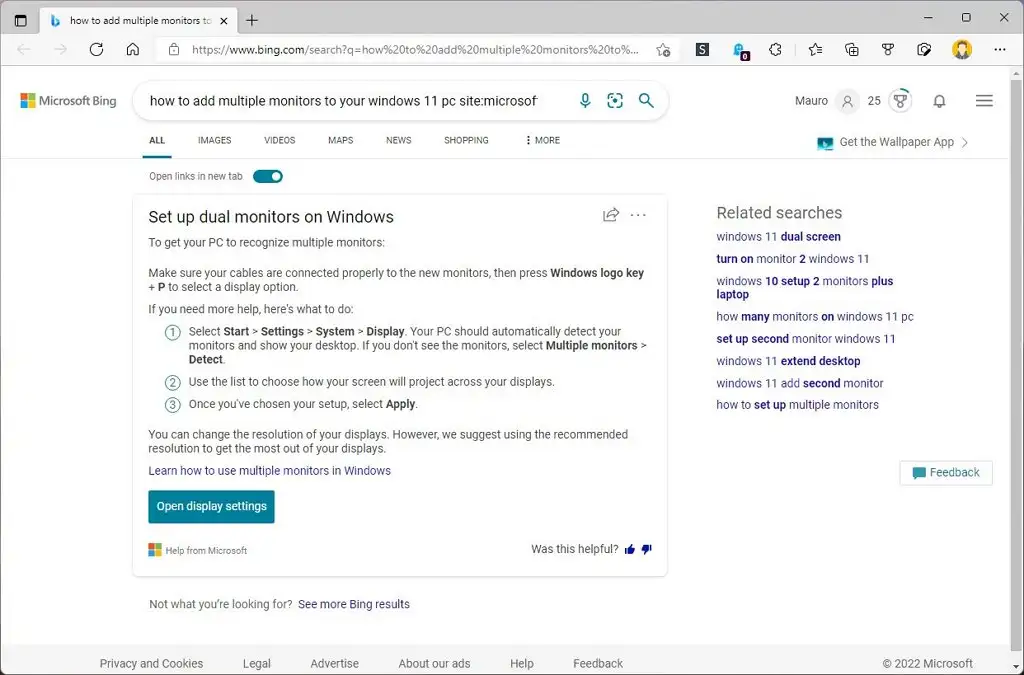Open the hamburger menu on the right
The height and width of the screenshot is (675, 1024).
pyautogui.click(x=984, y=100)
